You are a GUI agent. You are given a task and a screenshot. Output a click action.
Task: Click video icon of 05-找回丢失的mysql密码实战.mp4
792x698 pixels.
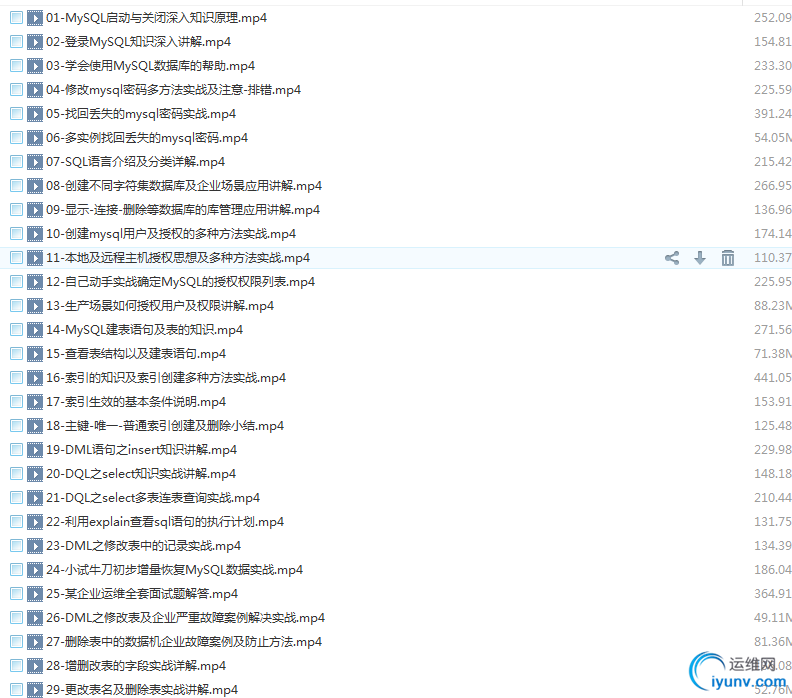[35, 114]
